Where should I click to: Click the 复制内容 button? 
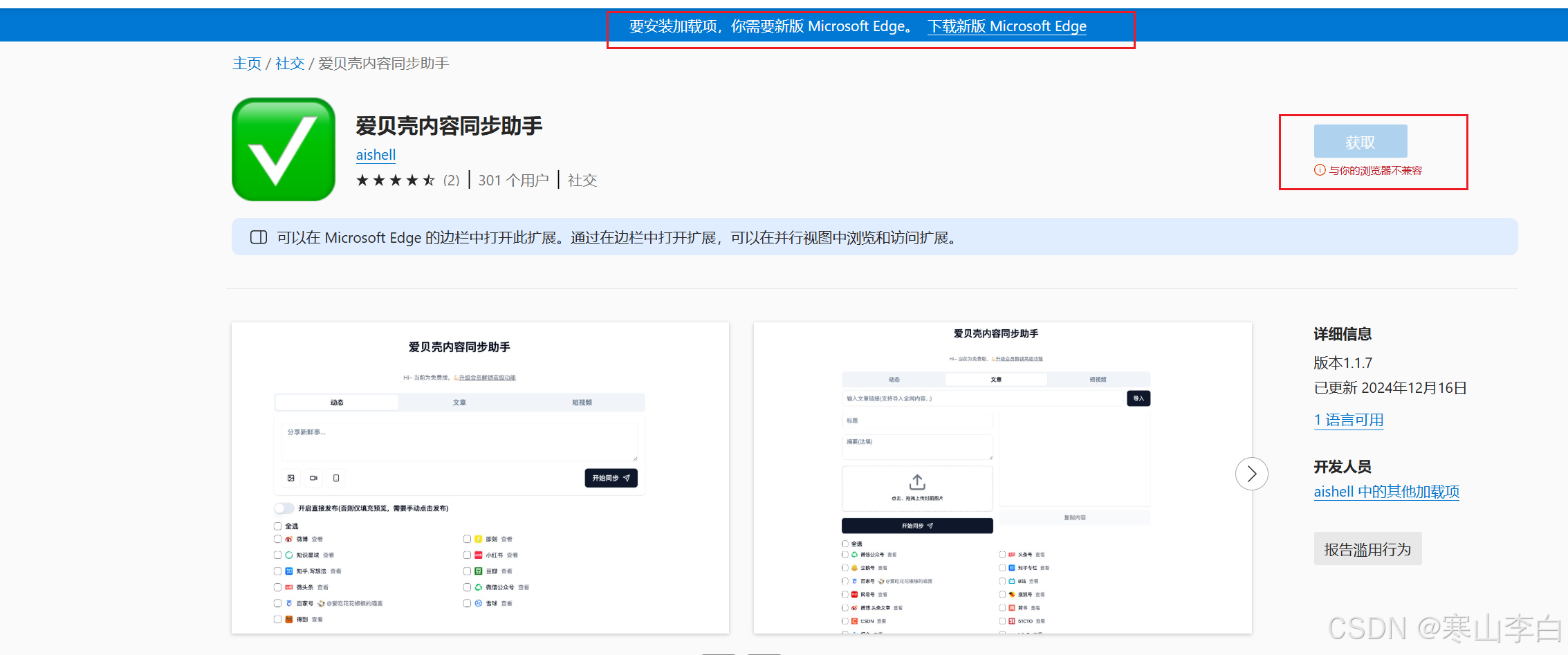pyautogui.click(x=1075, y=517)
